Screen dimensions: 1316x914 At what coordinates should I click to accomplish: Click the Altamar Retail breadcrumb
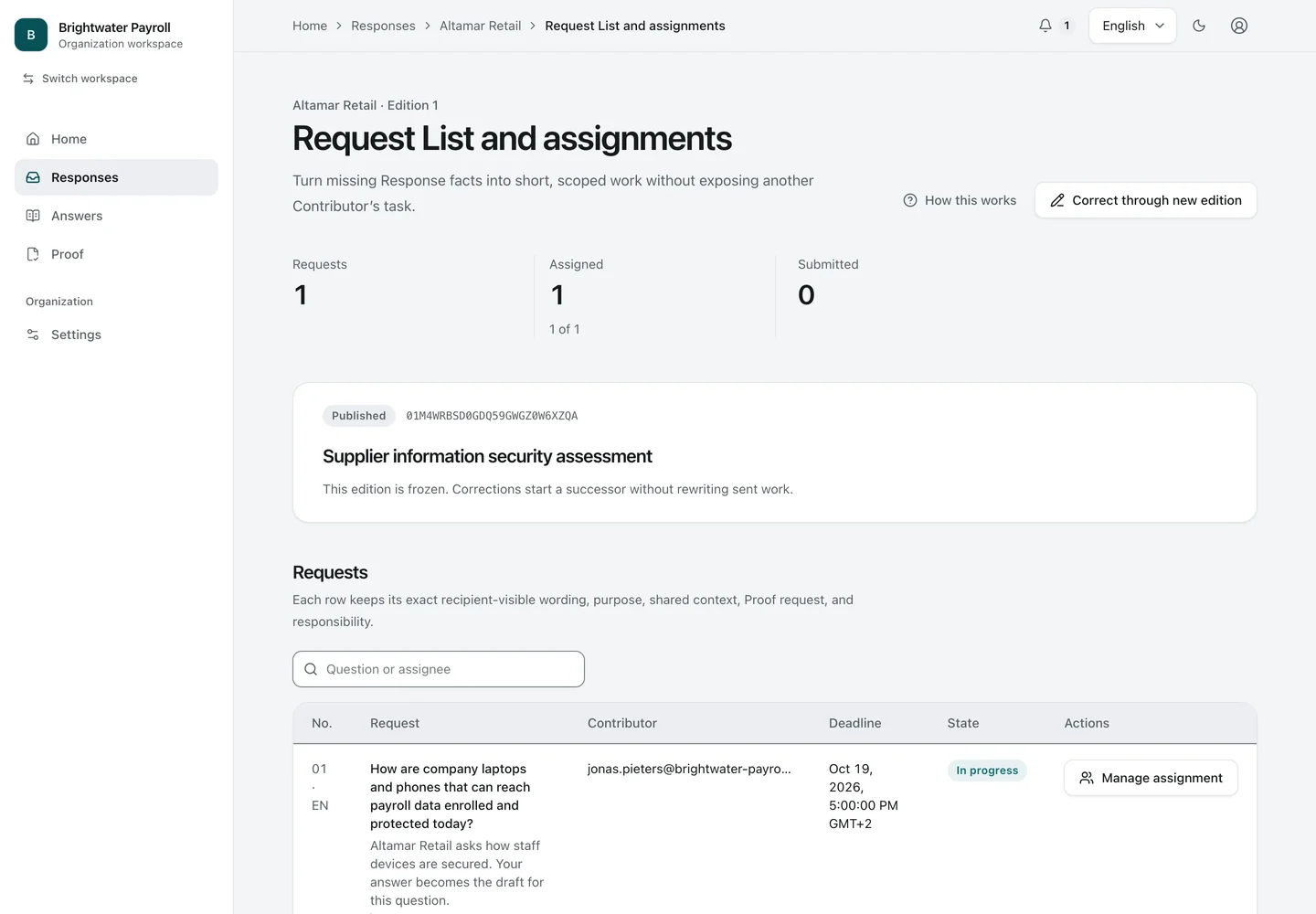pos(480,26)
